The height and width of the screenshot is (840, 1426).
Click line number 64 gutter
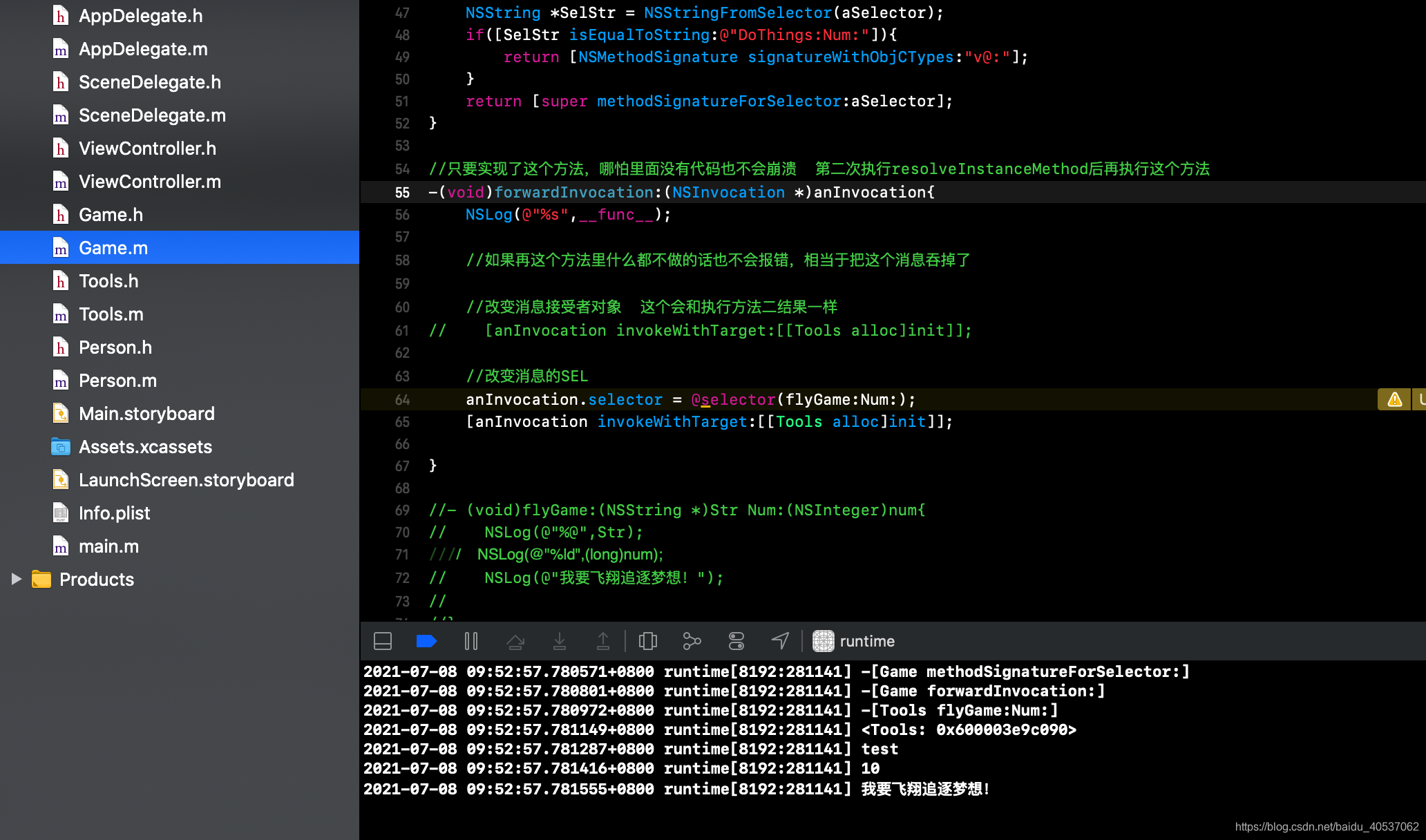pyautogui.click(x=402, y=400)
